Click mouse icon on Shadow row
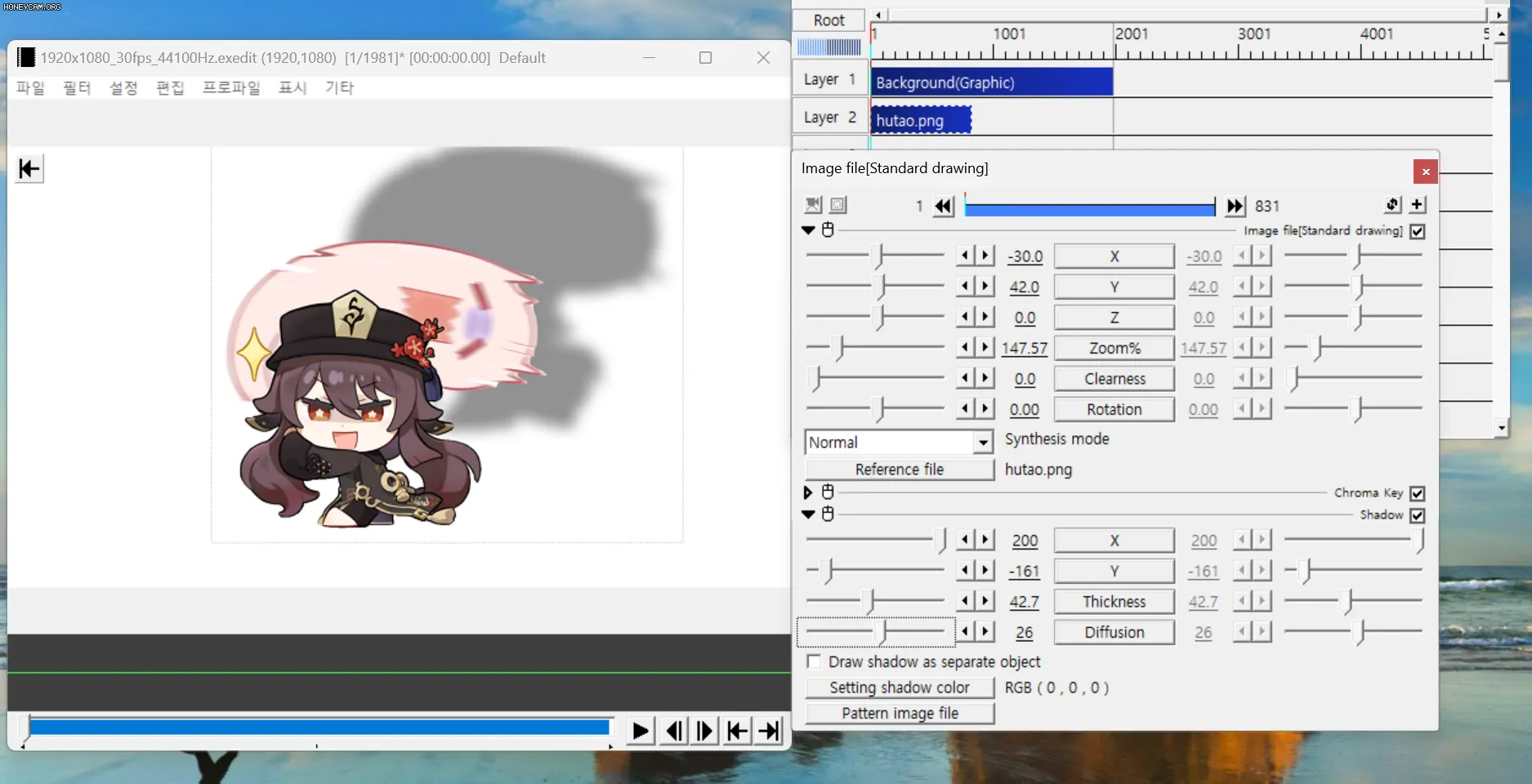Viewport: 1532px width, 784px height. (x=828, y=514)
